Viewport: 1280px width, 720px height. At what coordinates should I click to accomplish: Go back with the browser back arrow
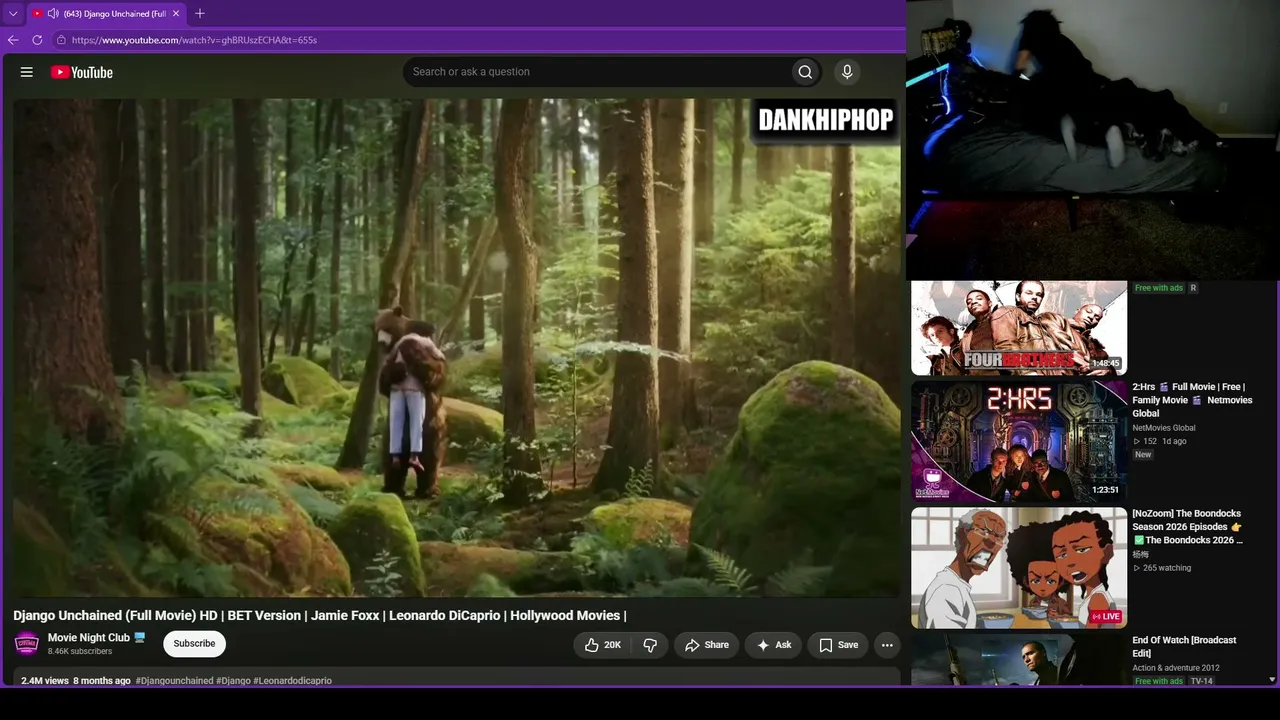(13, 40)
